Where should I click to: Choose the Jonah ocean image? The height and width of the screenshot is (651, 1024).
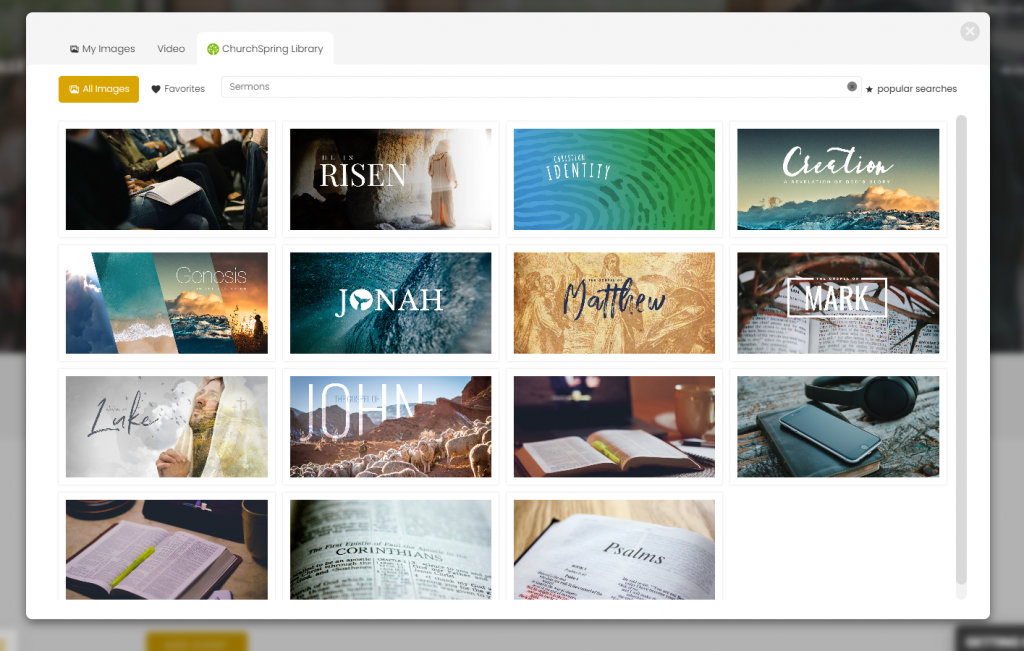390,303
